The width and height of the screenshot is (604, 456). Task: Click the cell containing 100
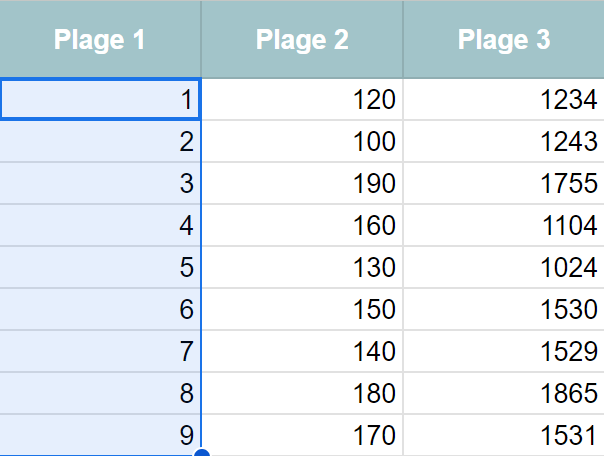(302, 141)
